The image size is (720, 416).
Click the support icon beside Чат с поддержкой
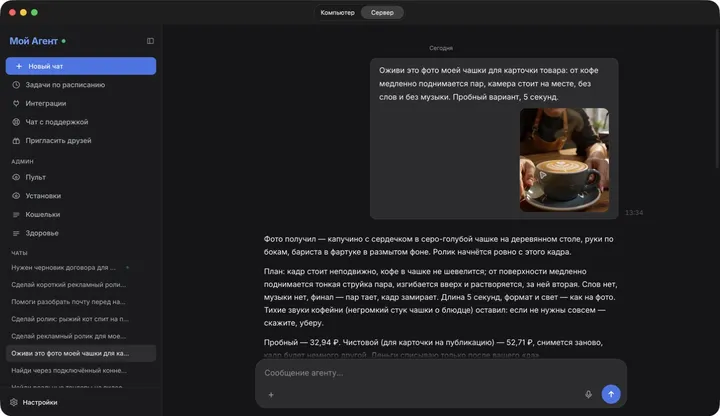point(16,122)
